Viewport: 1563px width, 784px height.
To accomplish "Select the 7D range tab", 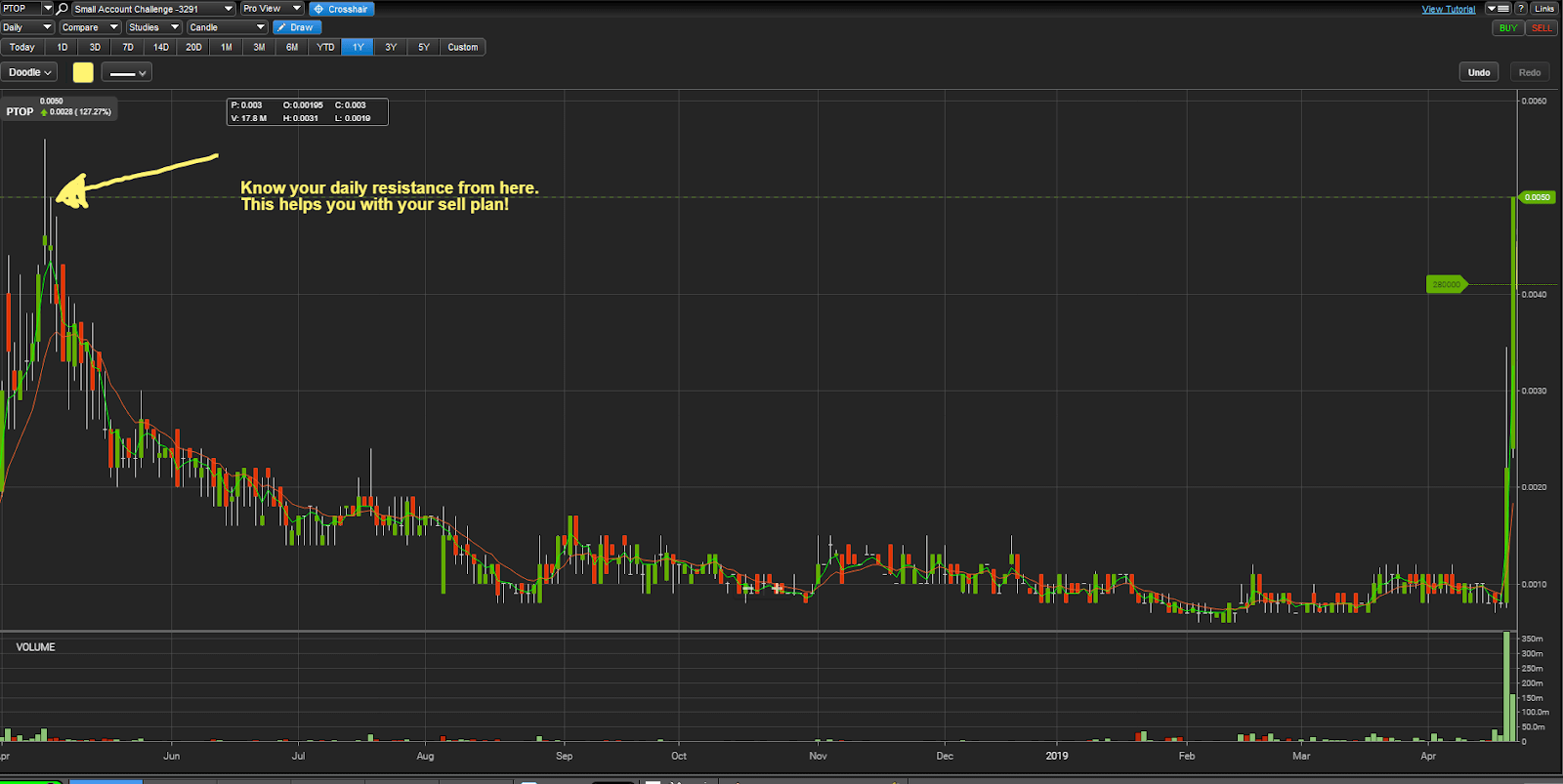I will [128, 47].
